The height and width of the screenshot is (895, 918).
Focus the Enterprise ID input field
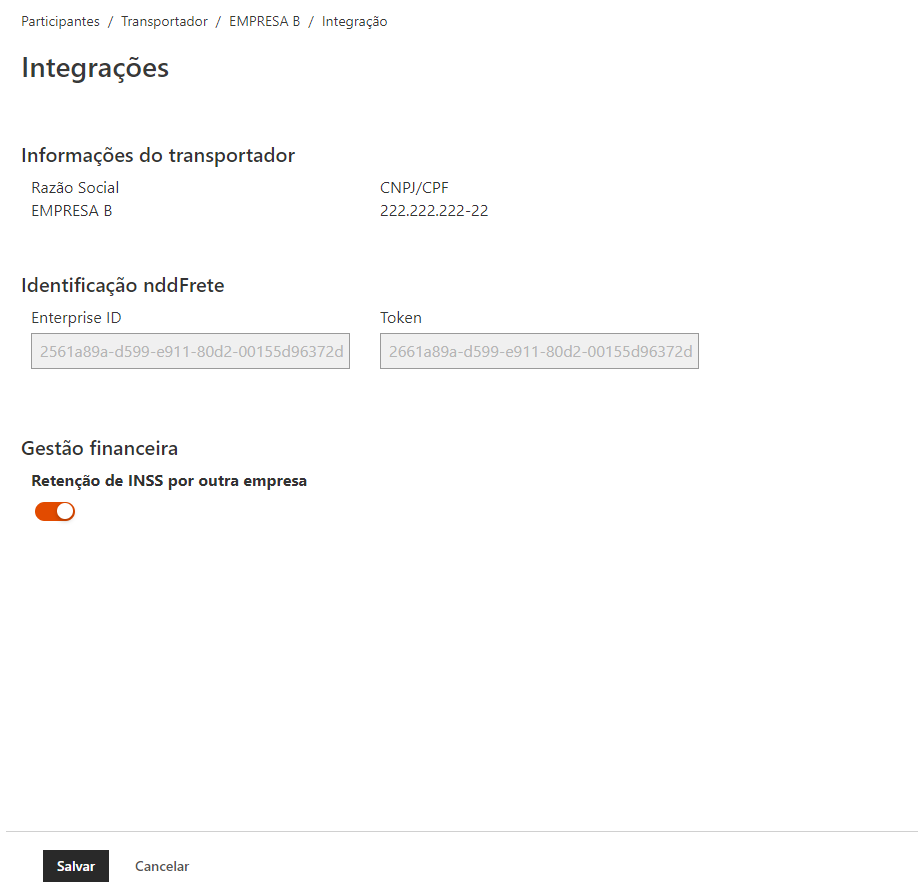pos(190,351)
